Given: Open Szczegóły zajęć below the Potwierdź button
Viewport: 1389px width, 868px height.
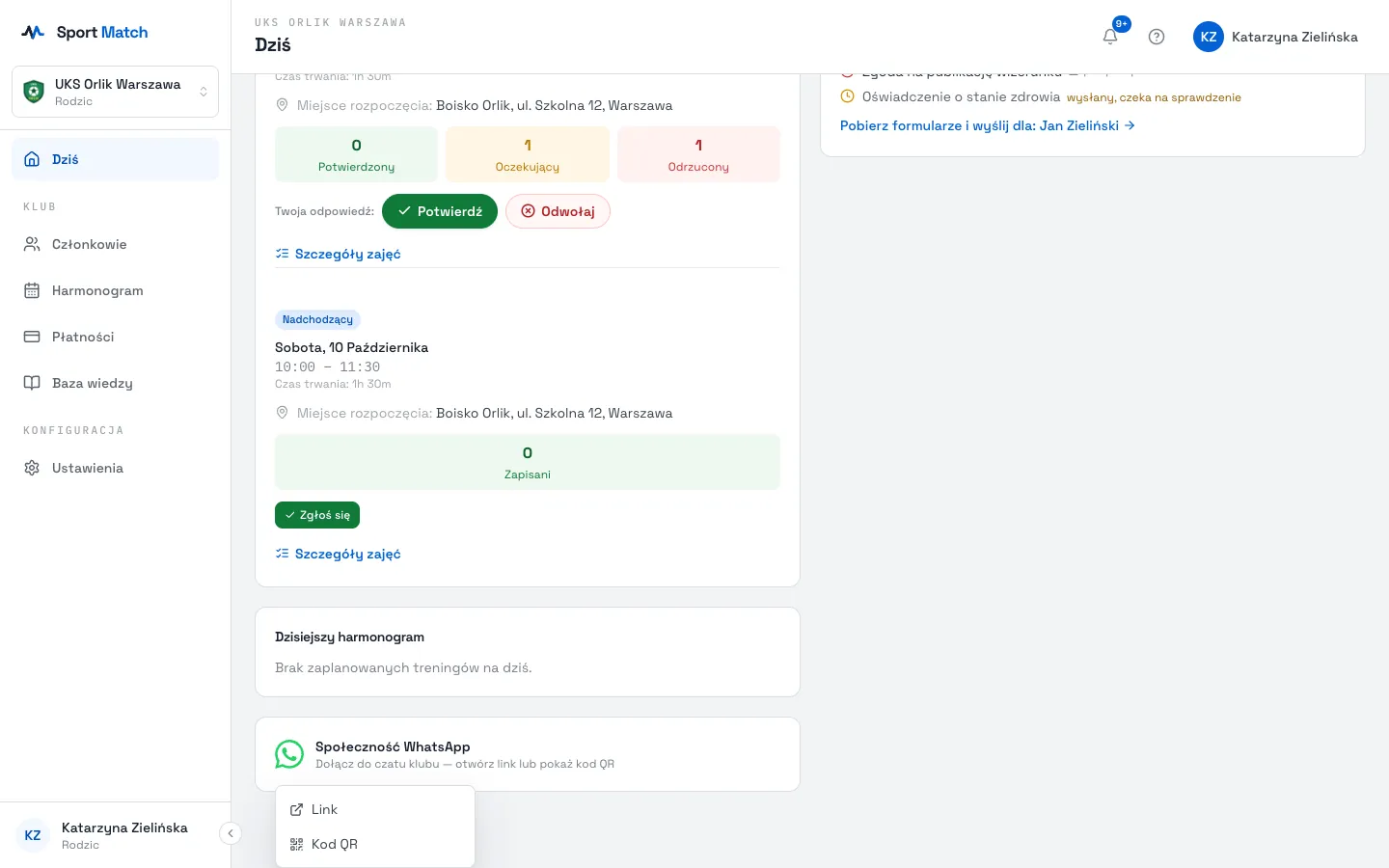Looking at the screenshot, I should click(x=338, y=254).
